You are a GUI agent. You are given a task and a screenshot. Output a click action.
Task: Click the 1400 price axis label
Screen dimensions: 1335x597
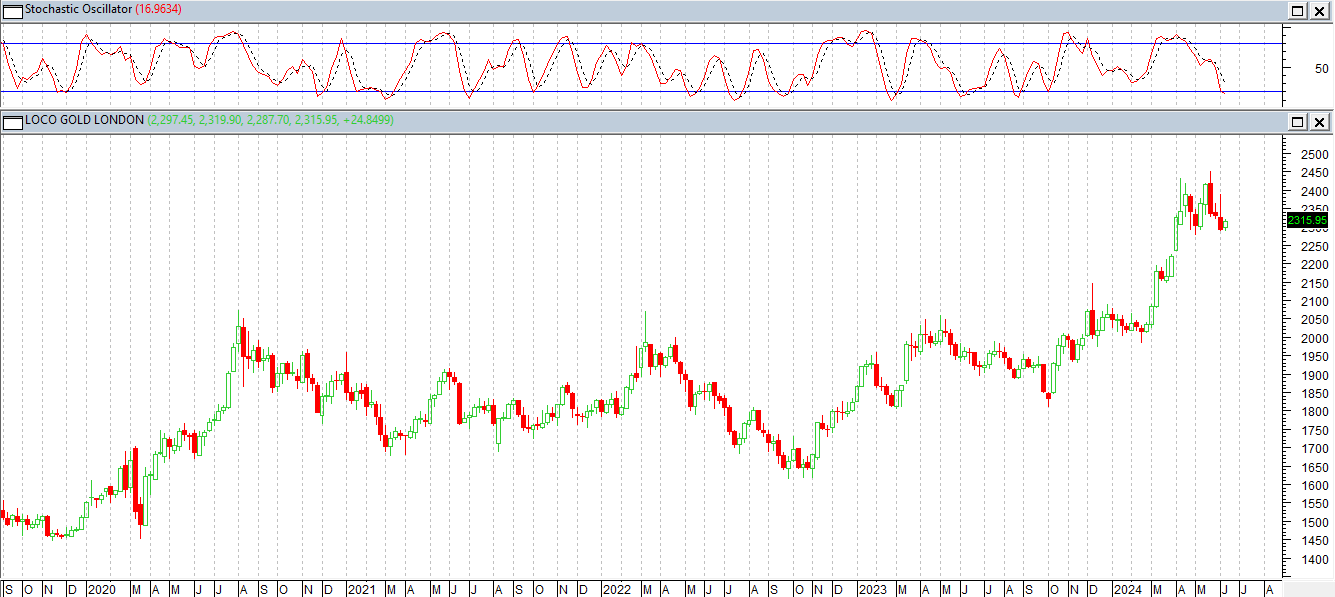click(1315, 559)
